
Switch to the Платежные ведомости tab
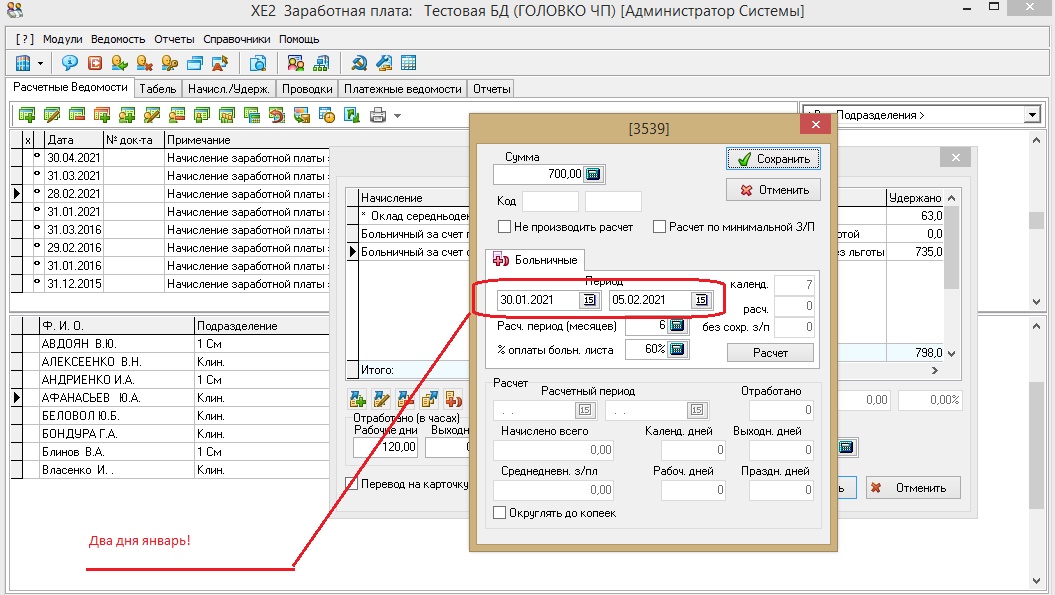403,88
